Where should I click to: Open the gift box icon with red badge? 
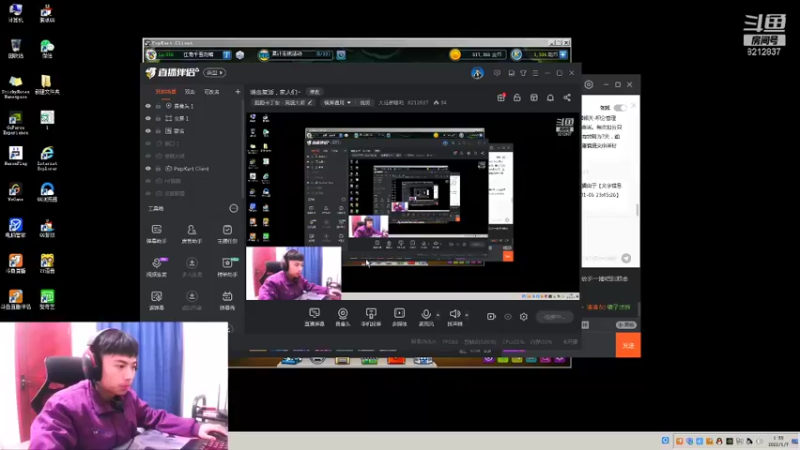coord(501,97)
